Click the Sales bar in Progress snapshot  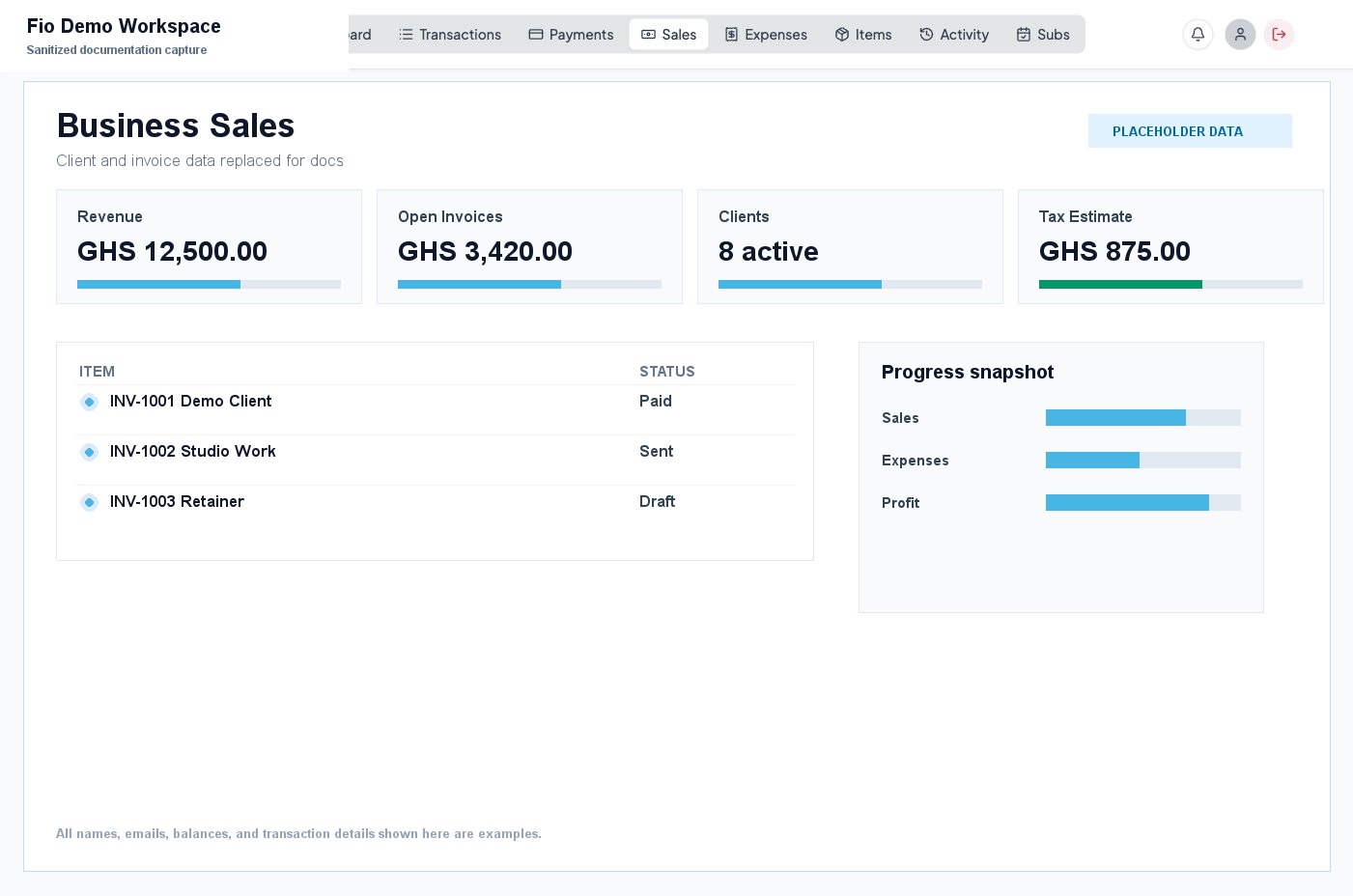1143,417
